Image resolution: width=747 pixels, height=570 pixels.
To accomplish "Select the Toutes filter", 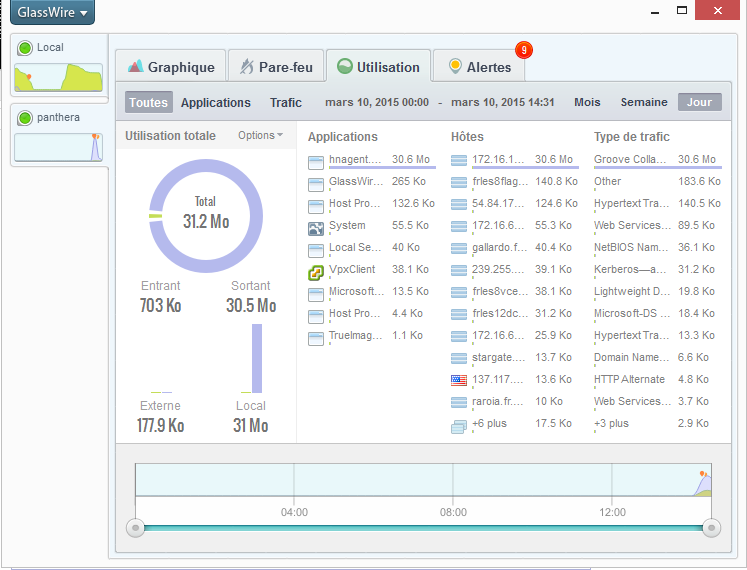I will pyautogui.click(x=149, y=102).
